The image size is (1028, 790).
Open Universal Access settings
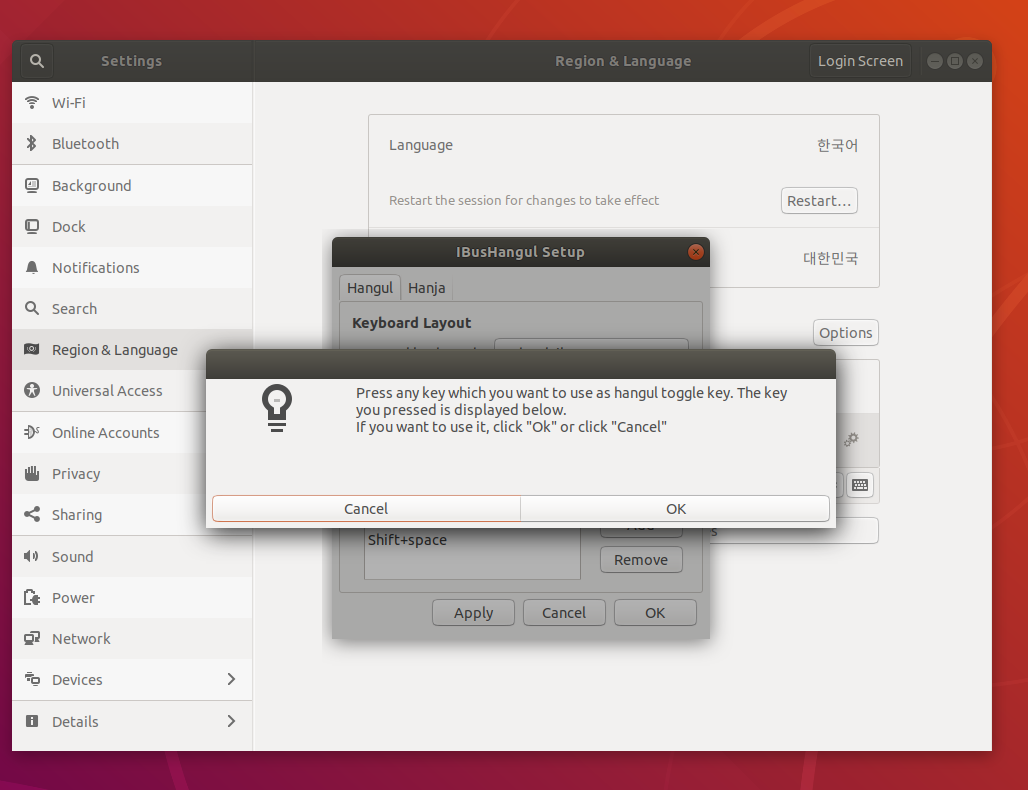click(x=109, y=391)
